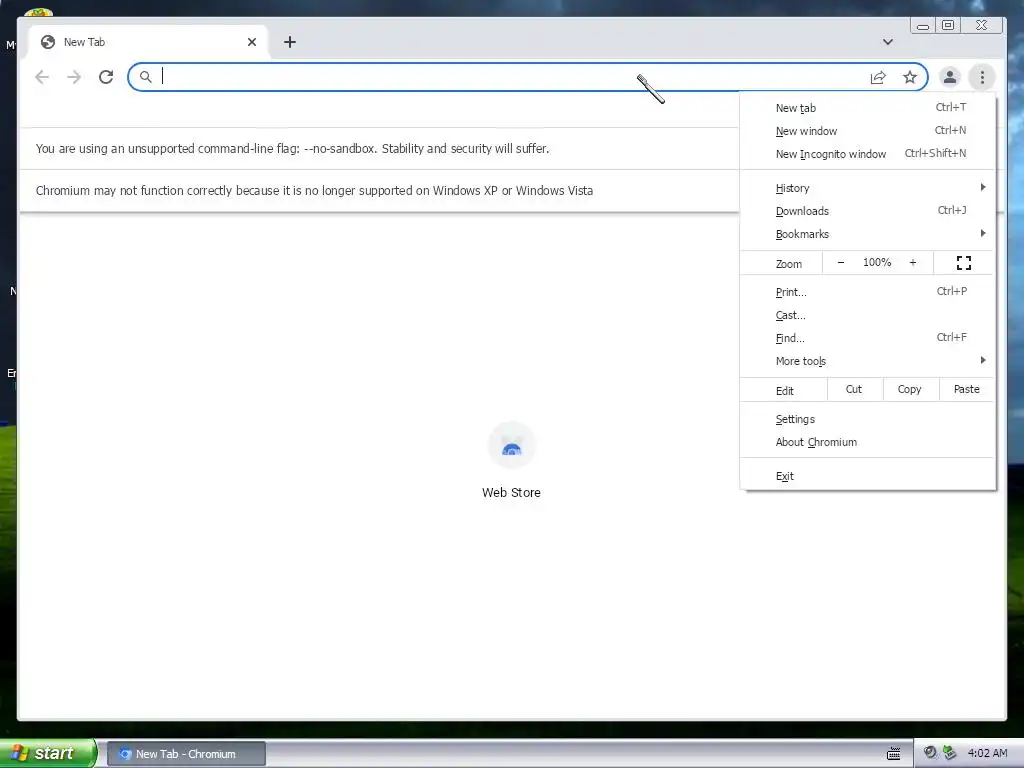1024x768 pixels.
Task: Choose Exit from the menu
Action: point(867,476)
